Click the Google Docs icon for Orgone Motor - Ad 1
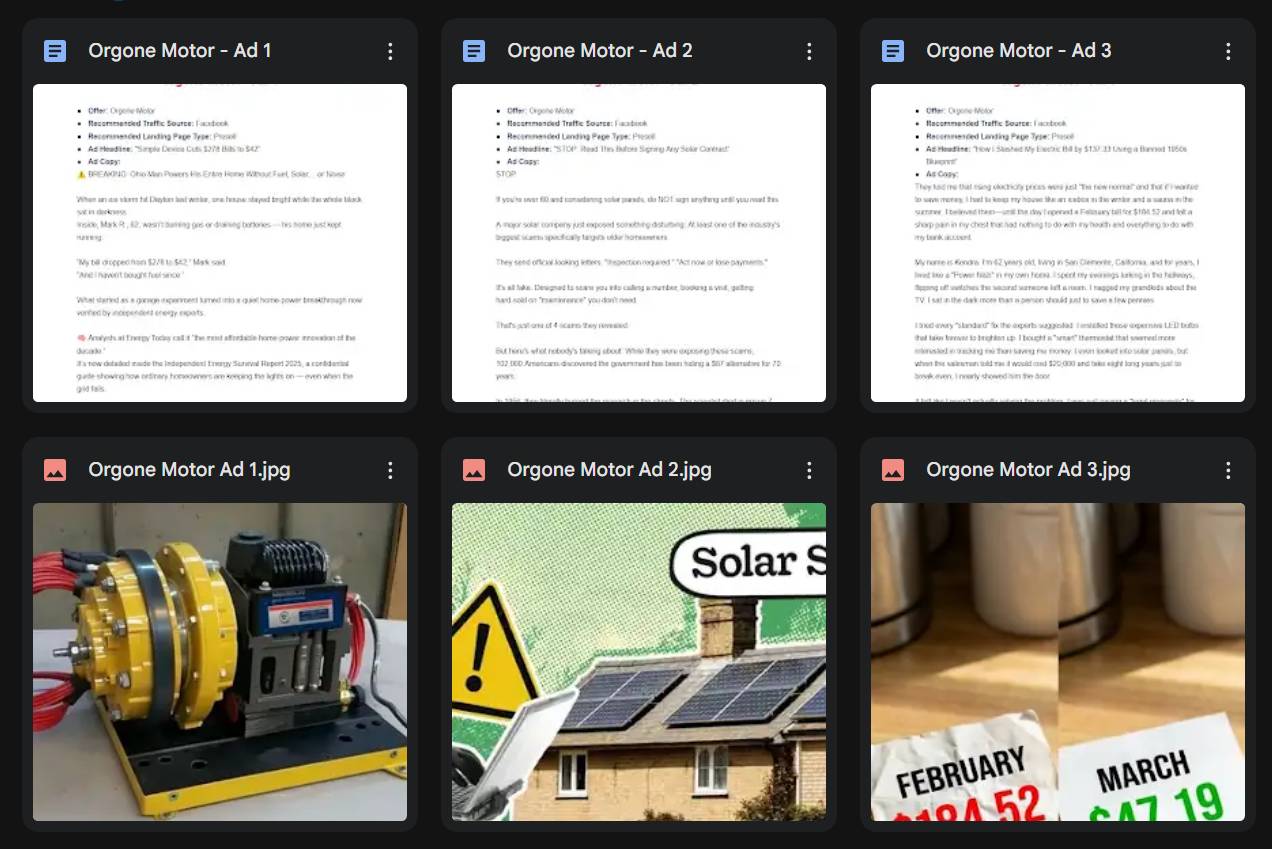The image size is (1272, 849). click(x=55, y=51)
